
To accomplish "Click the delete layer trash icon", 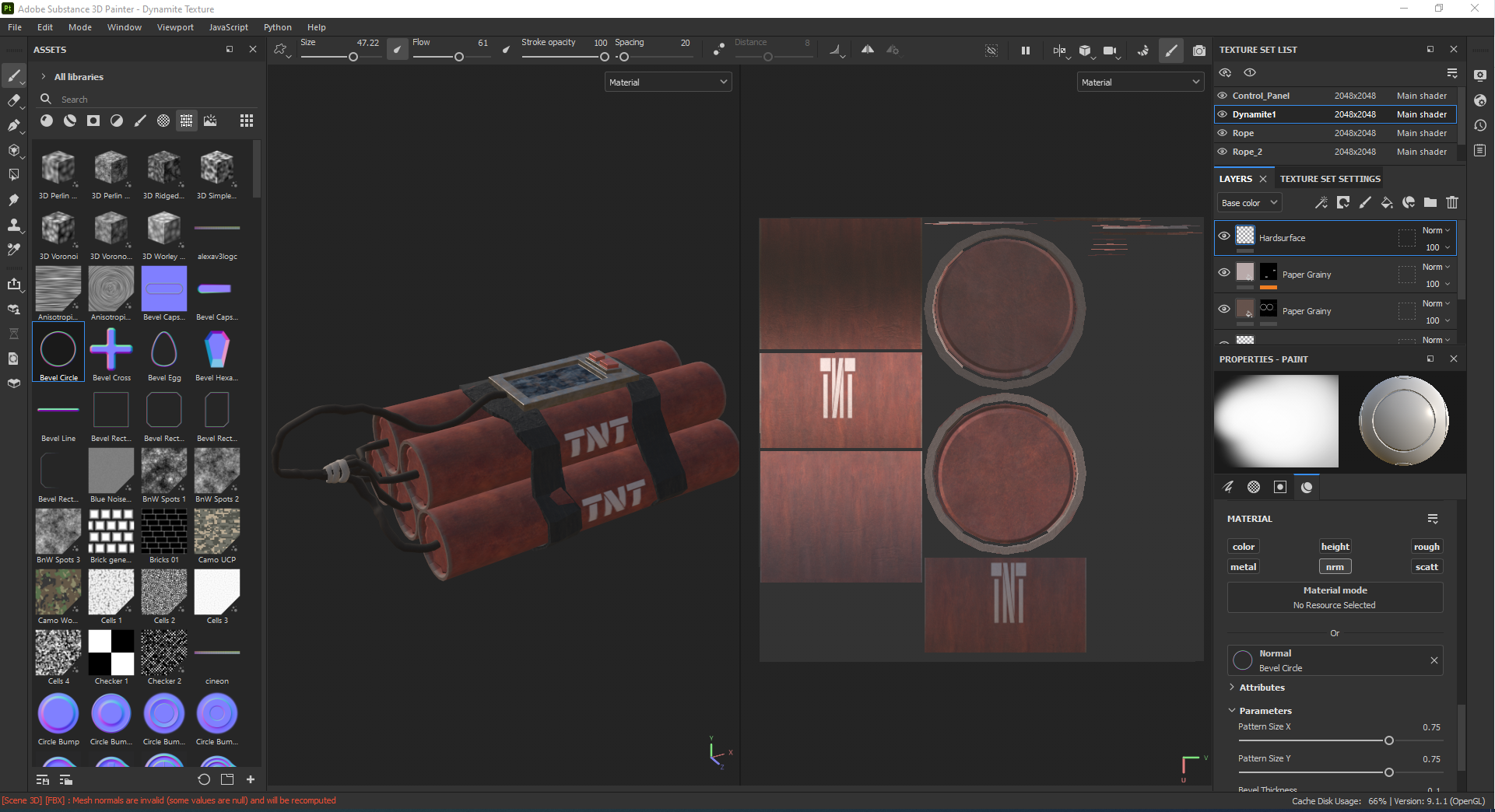I will (x=1452, y=202).
